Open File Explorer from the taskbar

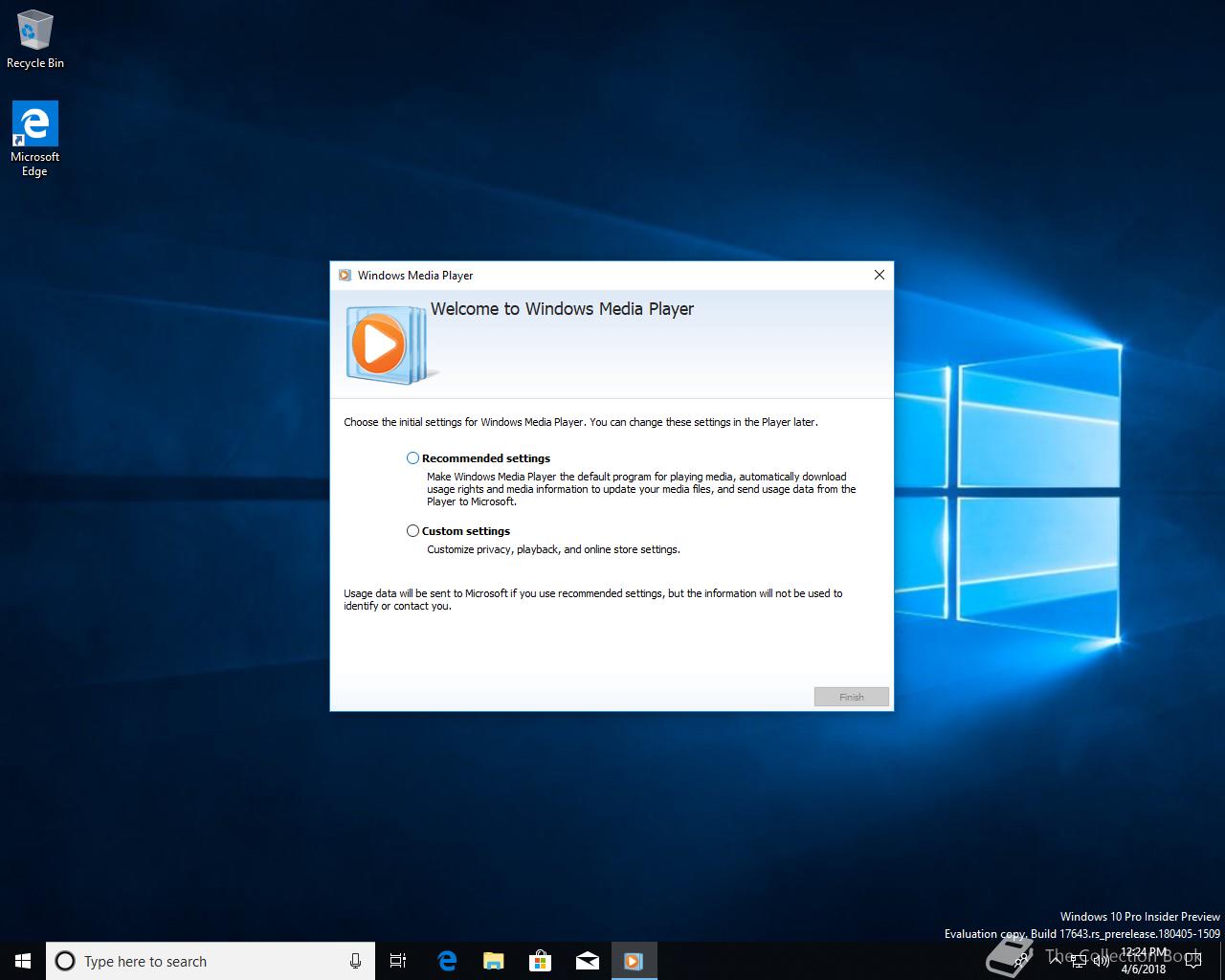coord(493,961)
